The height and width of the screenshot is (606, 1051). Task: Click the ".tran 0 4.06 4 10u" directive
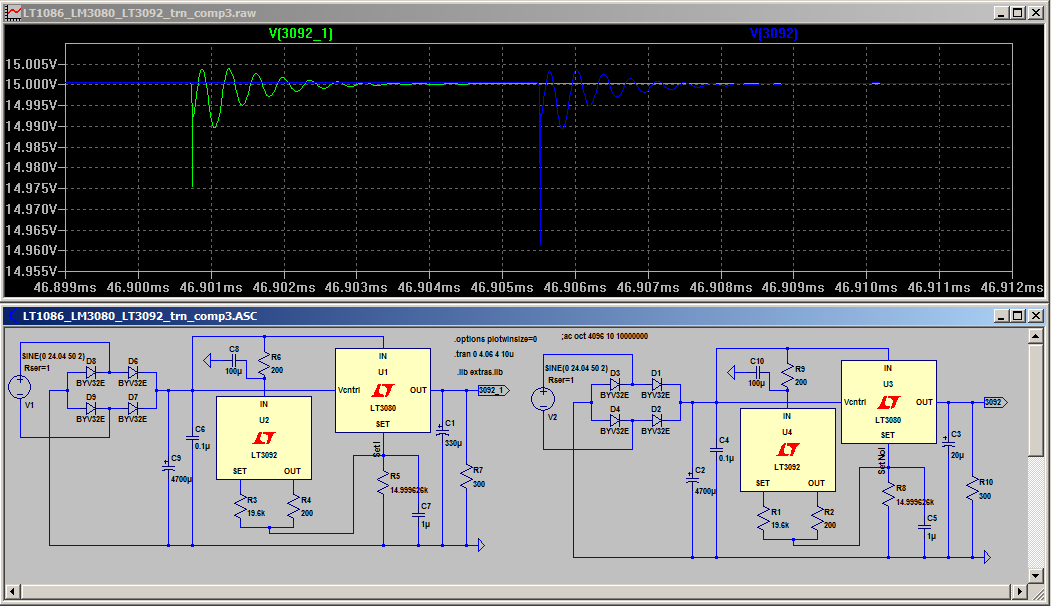click(x=484, y=354)
